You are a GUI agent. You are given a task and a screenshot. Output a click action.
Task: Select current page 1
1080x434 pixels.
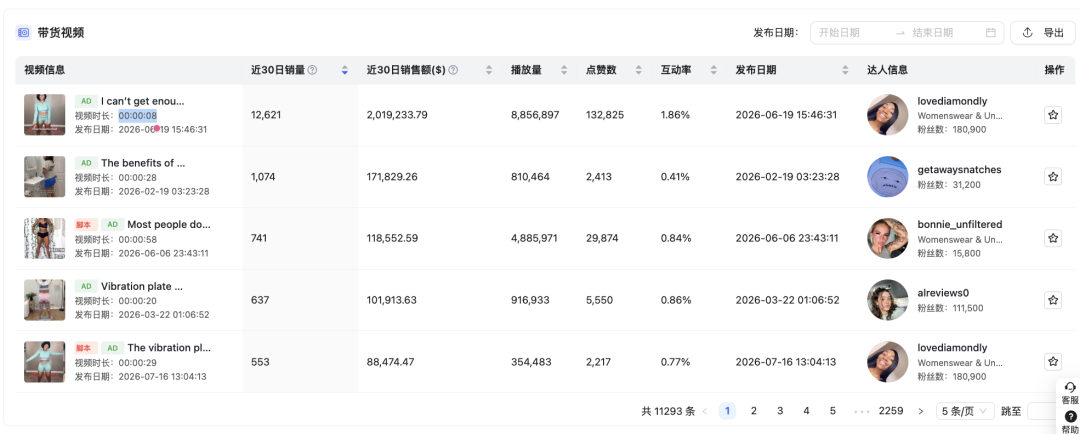(x=727, y=411)
